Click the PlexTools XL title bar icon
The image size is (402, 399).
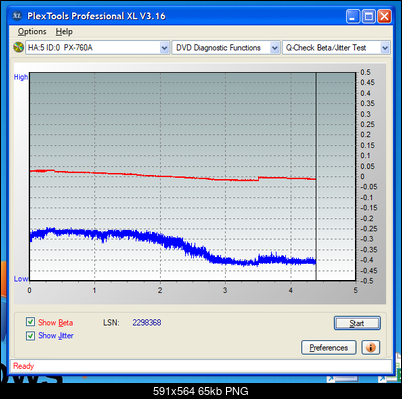click(x=17, y=16)
